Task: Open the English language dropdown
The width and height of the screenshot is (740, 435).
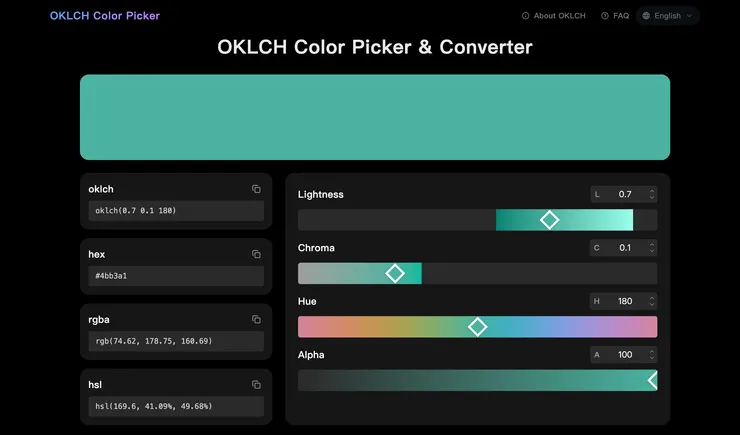Action: (668, 16)
